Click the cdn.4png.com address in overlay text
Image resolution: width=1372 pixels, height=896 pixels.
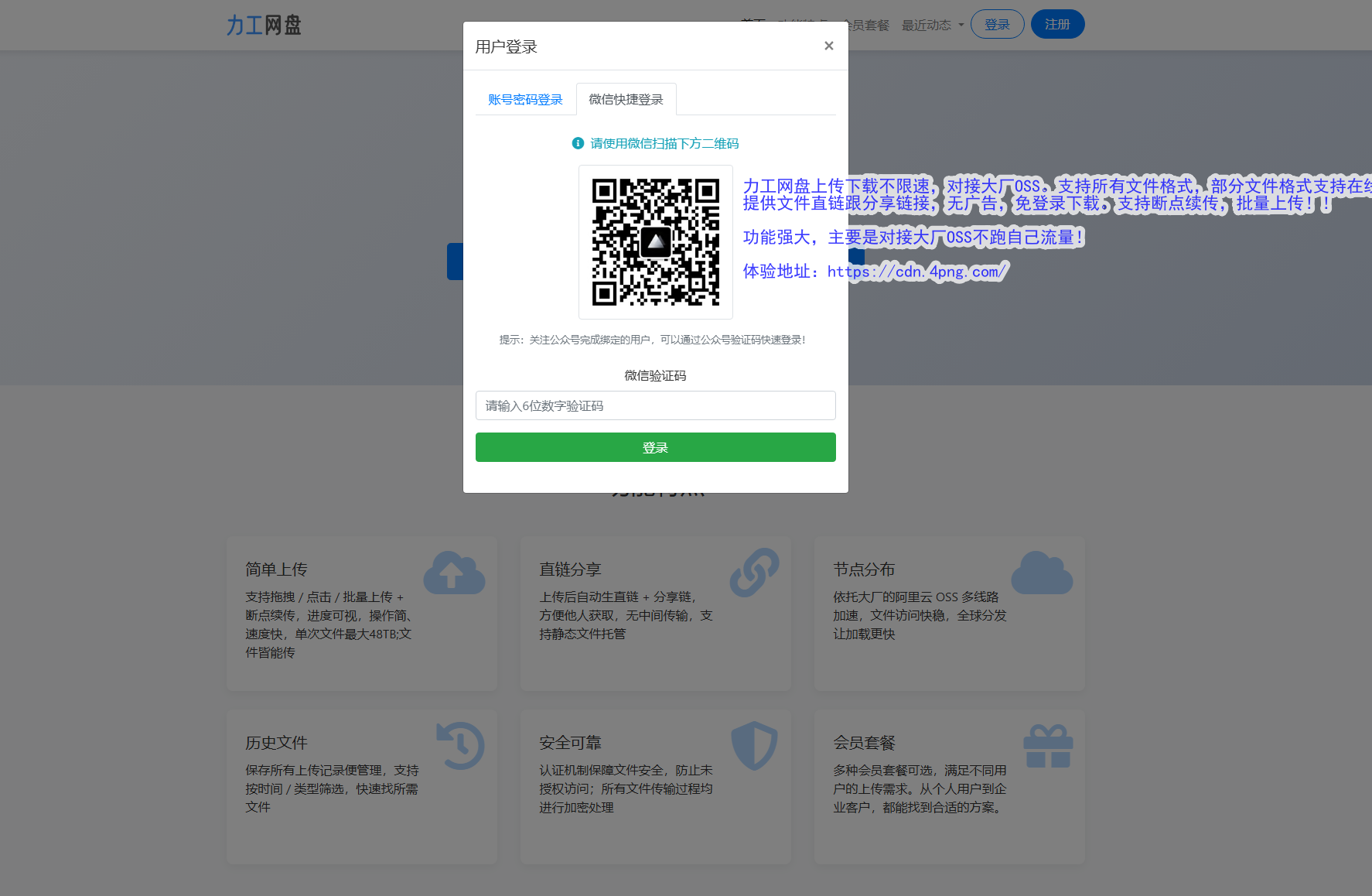[x=917, y=272]
